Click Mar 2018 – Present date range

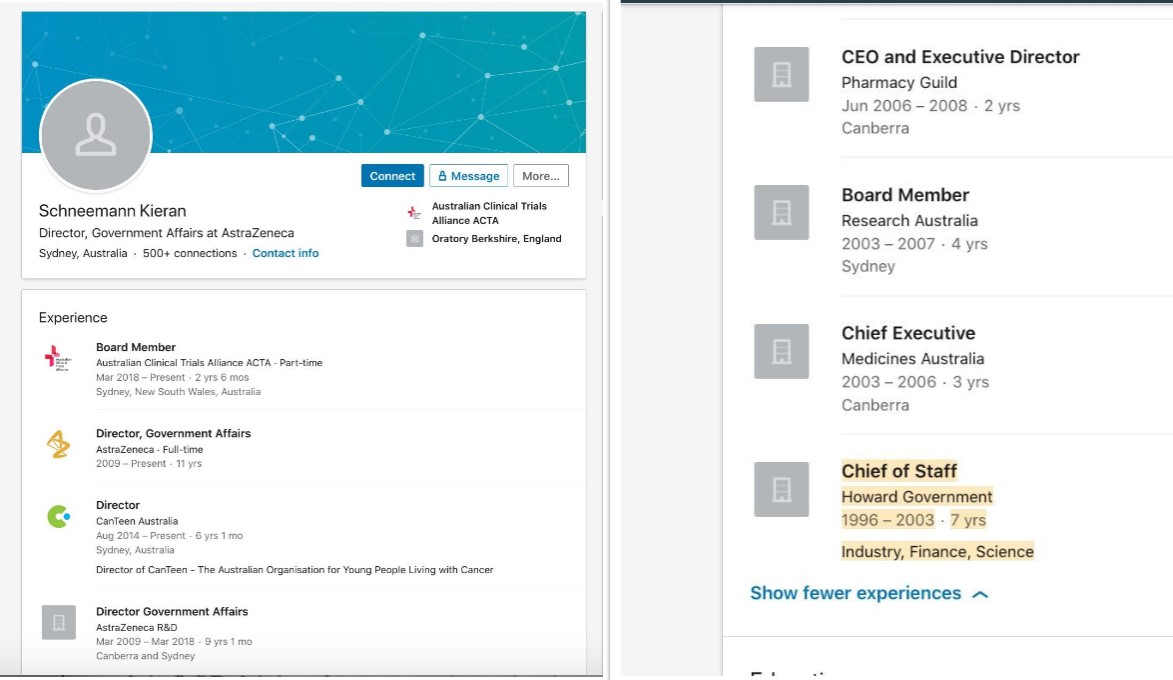141,377
